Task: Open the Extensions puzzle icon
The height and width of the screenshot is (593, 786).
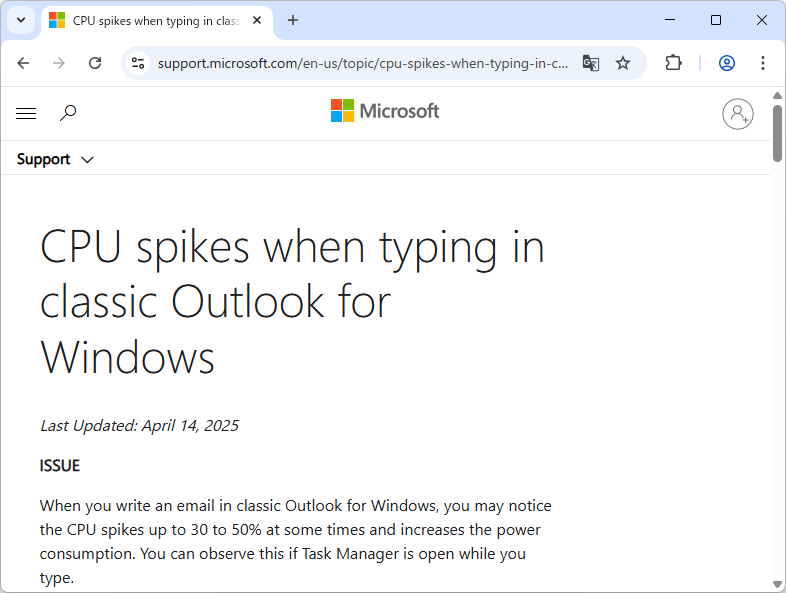Action: click(673, 63)
